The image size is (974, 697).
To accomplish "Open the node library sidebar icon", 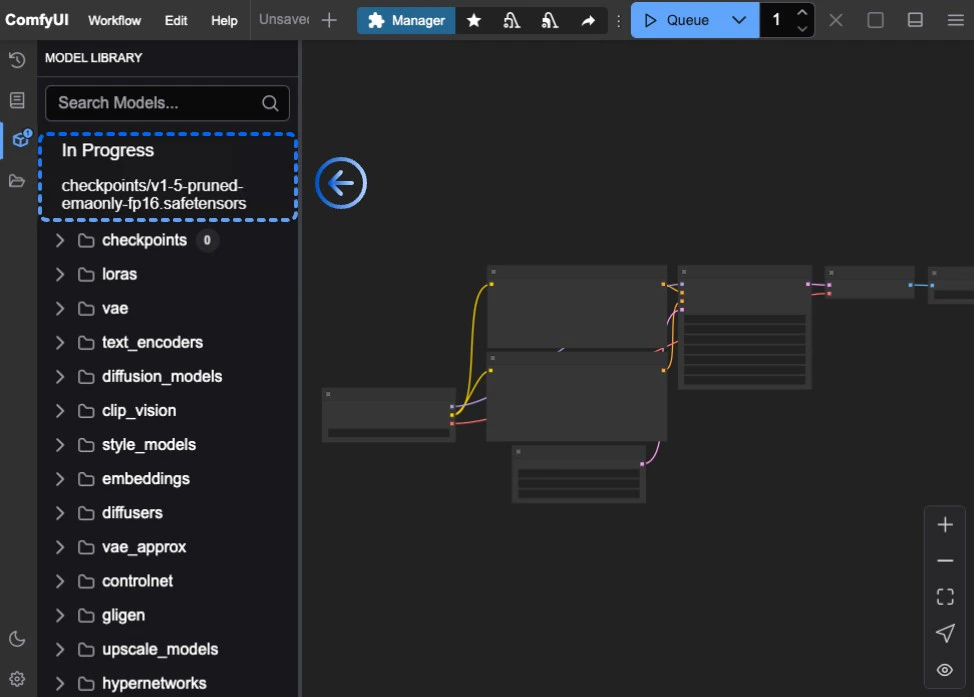I will point(17,100).
